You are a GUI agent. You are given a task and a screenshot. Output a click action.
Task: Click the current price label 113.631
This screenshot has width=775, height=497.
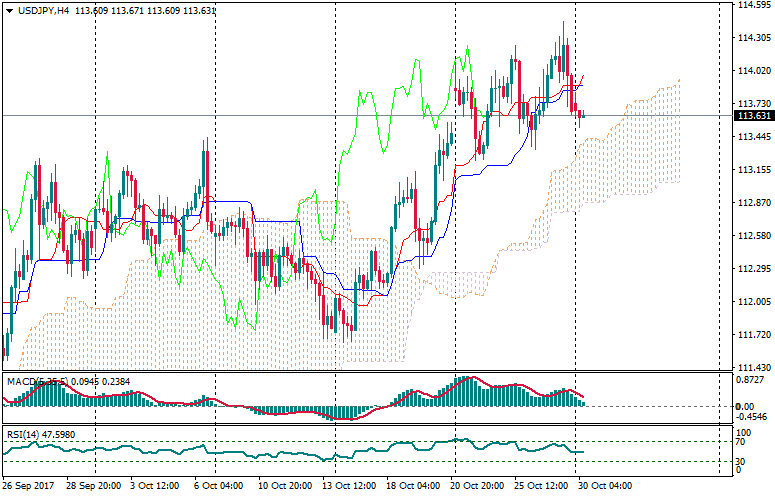coord(752,116)
